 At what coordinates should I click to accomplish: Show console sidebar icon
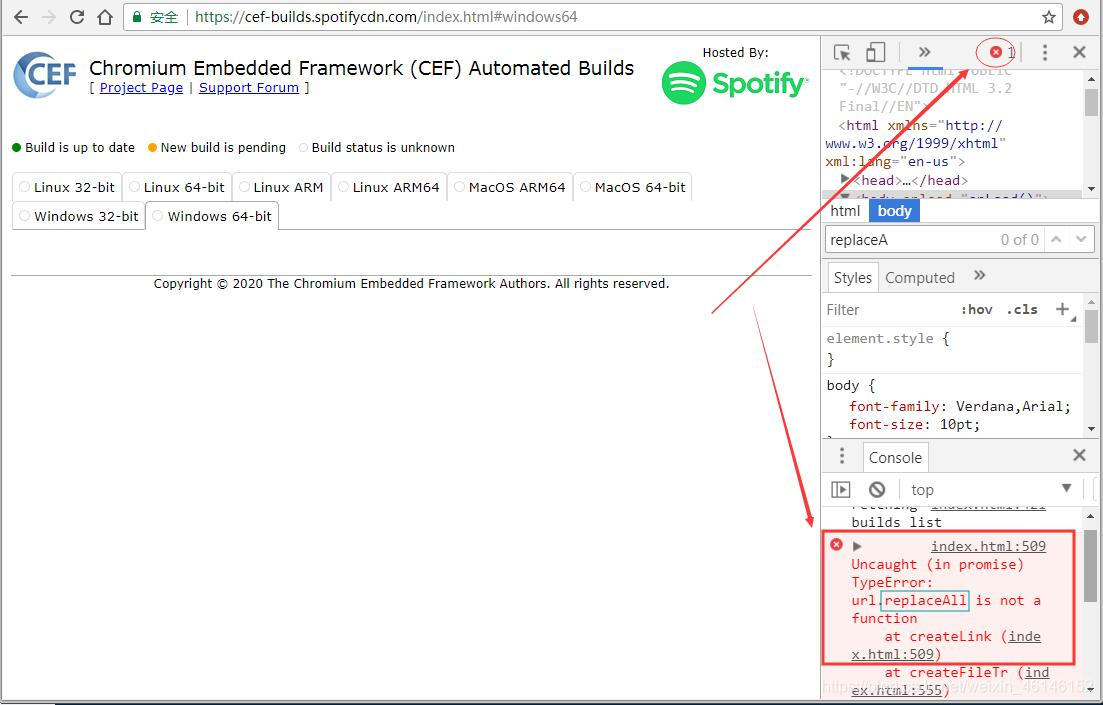coord(841,490)
